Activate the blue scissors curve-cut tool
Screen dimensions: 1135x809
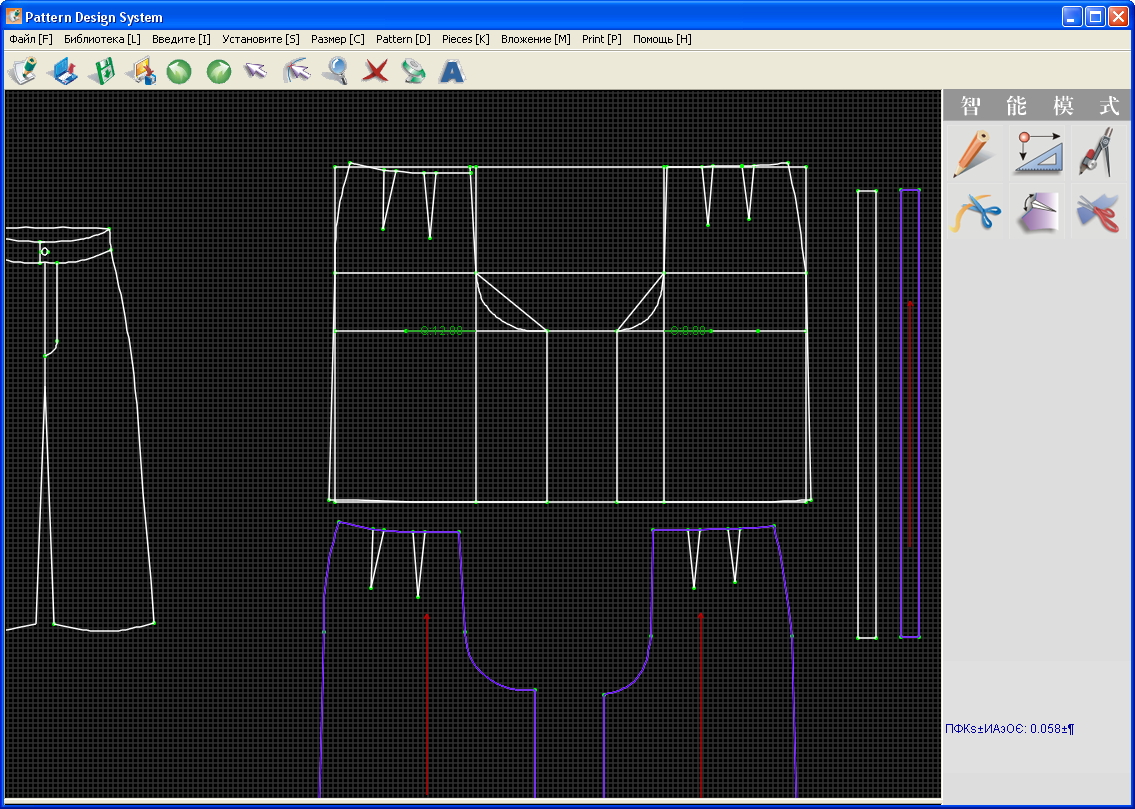click(x=974, y=211)
